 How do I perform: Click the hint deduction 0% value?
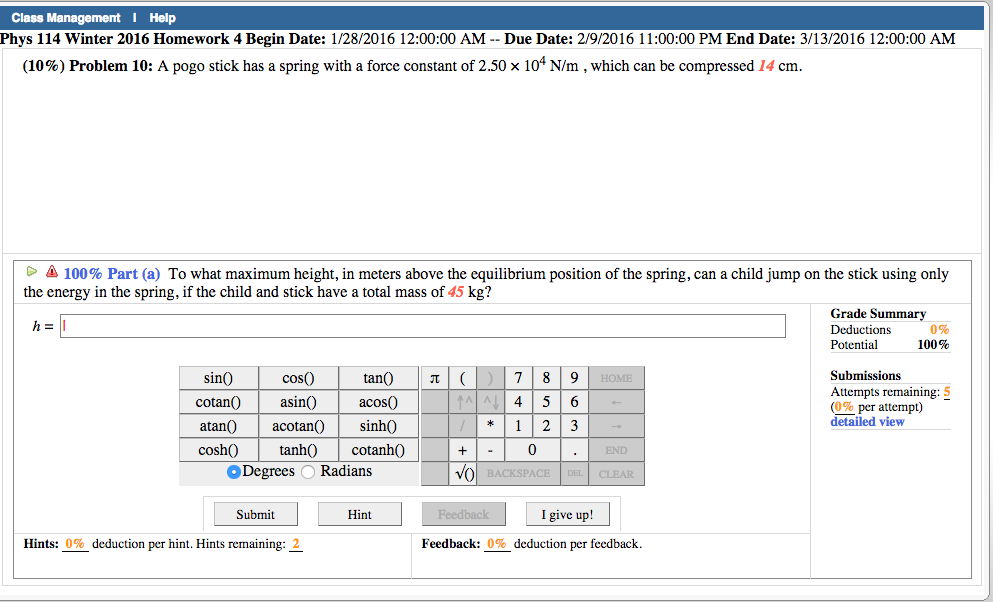tap(75, 544)
